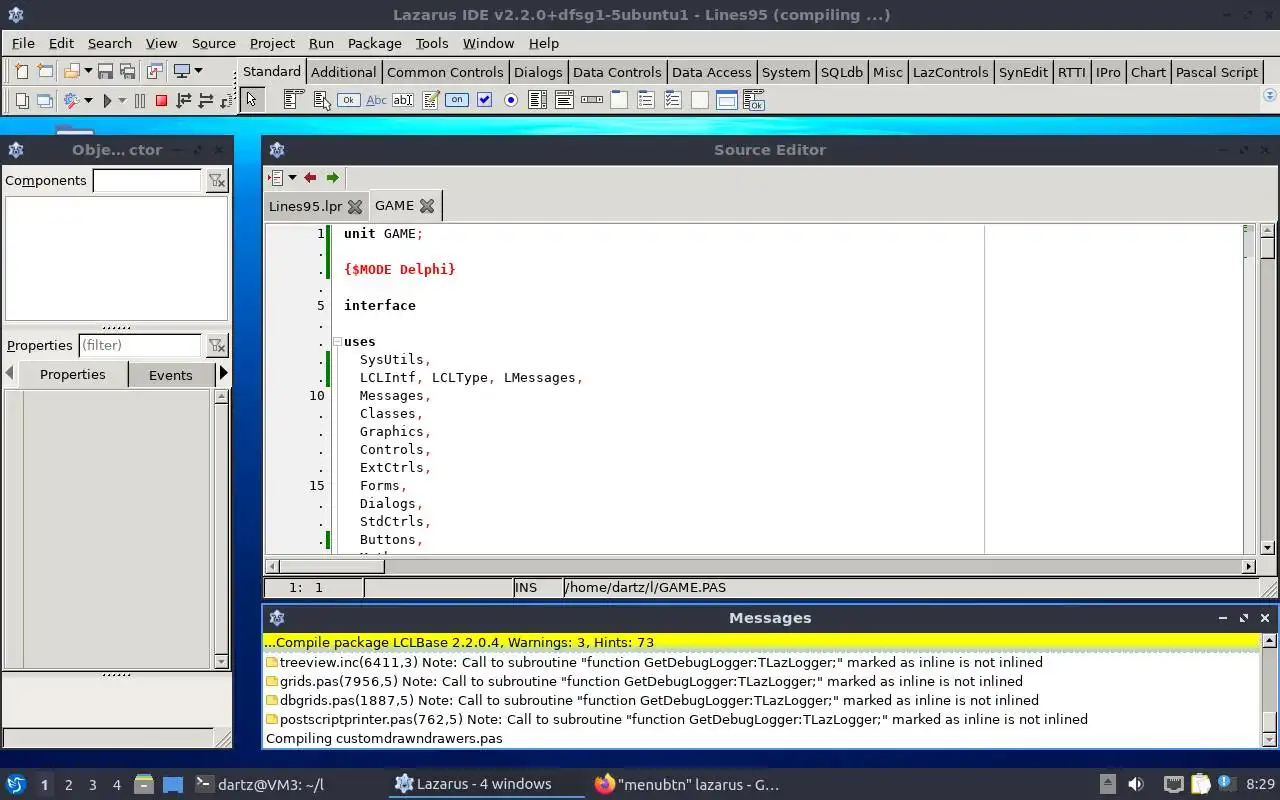This screenshot has width=1280, height=800.
Task: Toggle form/unit view icon
Action: (155, 71)
